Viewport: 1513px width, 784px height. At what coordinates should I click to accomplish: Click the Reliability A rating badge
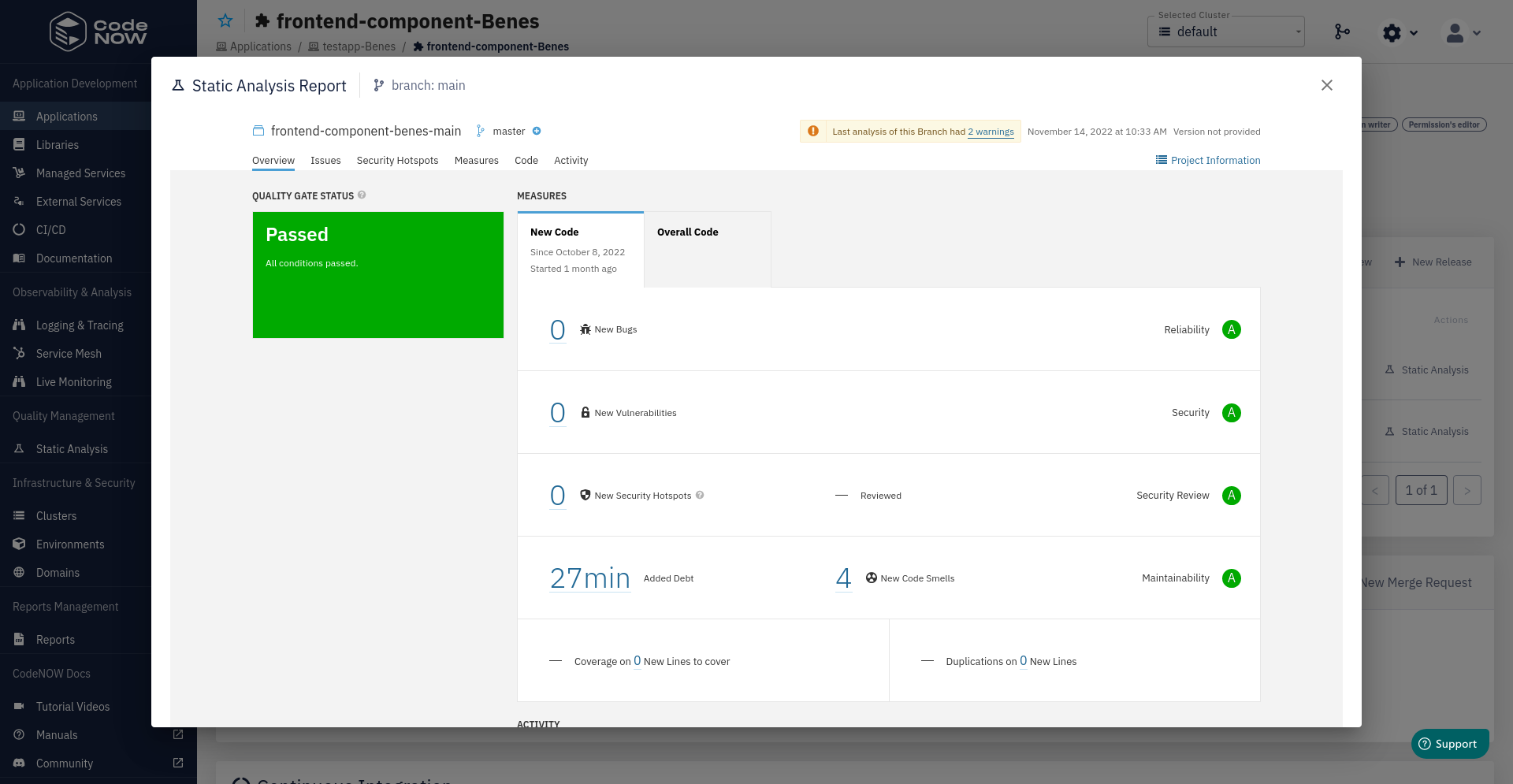pos(1232,329)
